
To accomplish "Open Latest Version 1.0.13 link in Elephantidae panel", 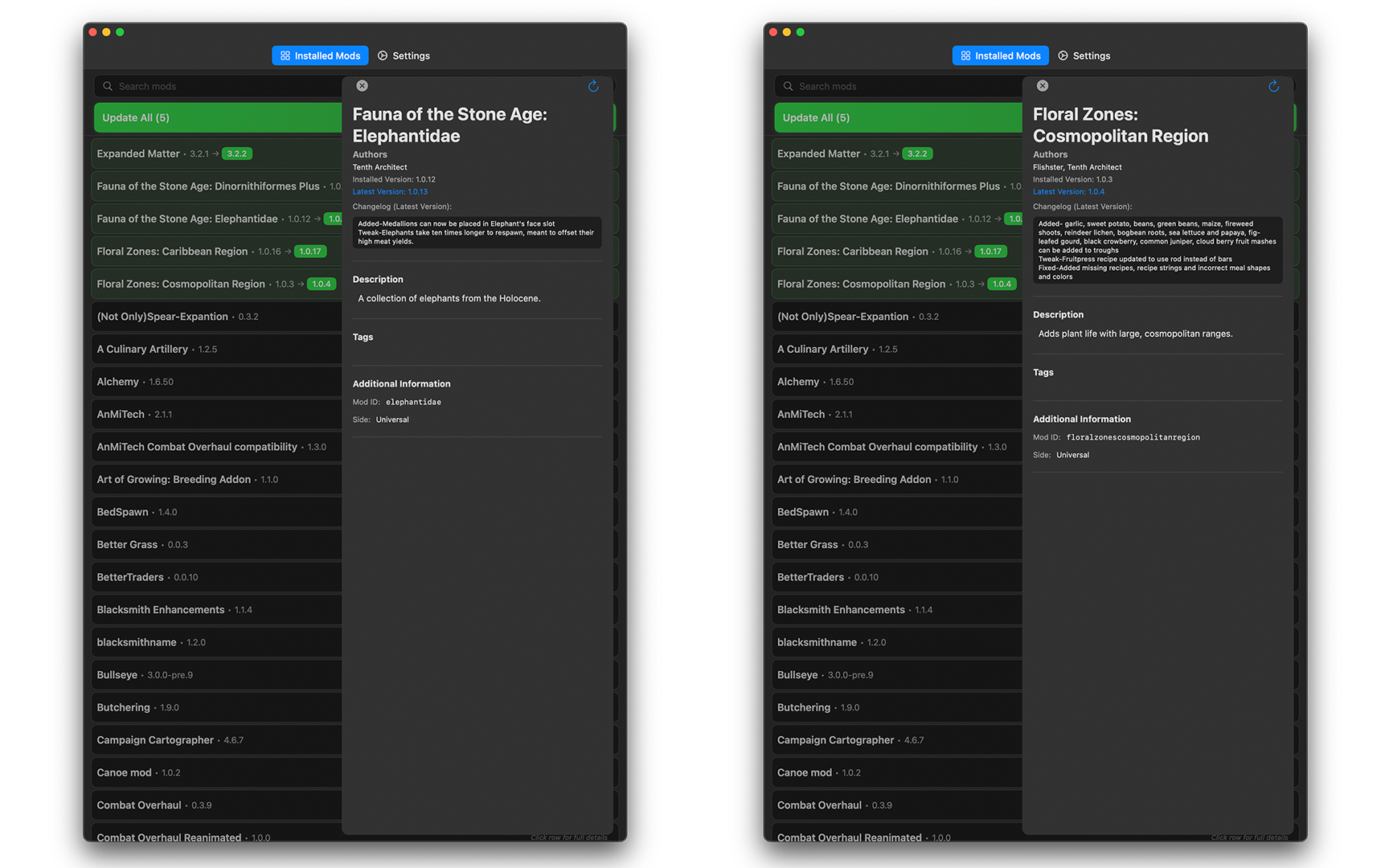I will tap(390, 192).
